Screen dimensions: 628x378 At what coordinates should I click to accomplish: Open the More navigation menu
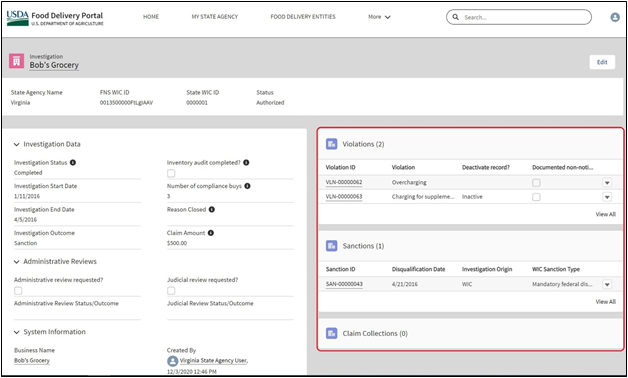tap(379, 17)
